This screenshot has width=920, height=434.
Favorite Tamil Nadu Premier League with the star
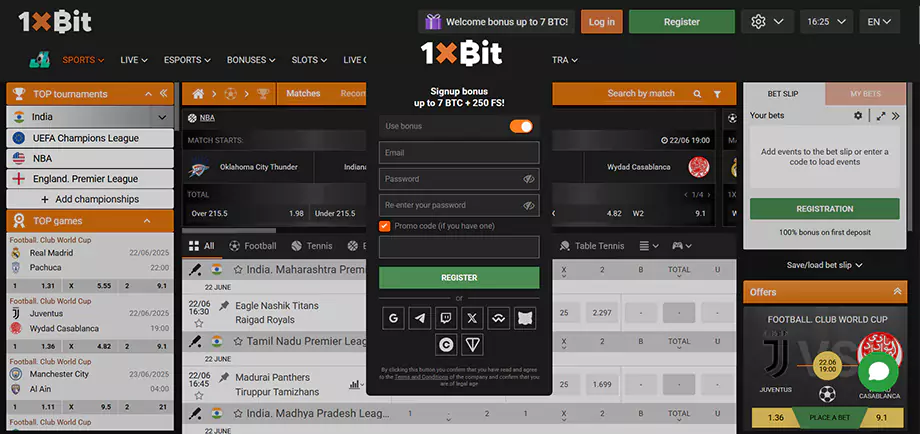point(238,341)
